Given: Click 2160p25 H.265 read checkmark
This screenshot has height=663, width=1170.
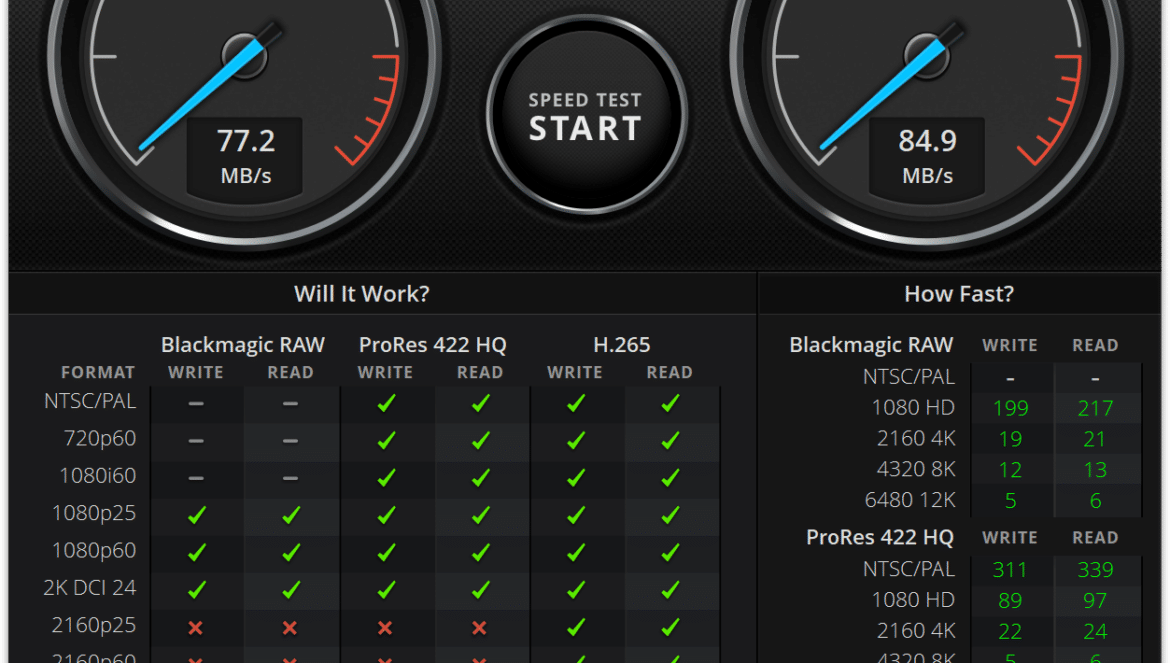Looking at the screenshot, I should [670, 627].
